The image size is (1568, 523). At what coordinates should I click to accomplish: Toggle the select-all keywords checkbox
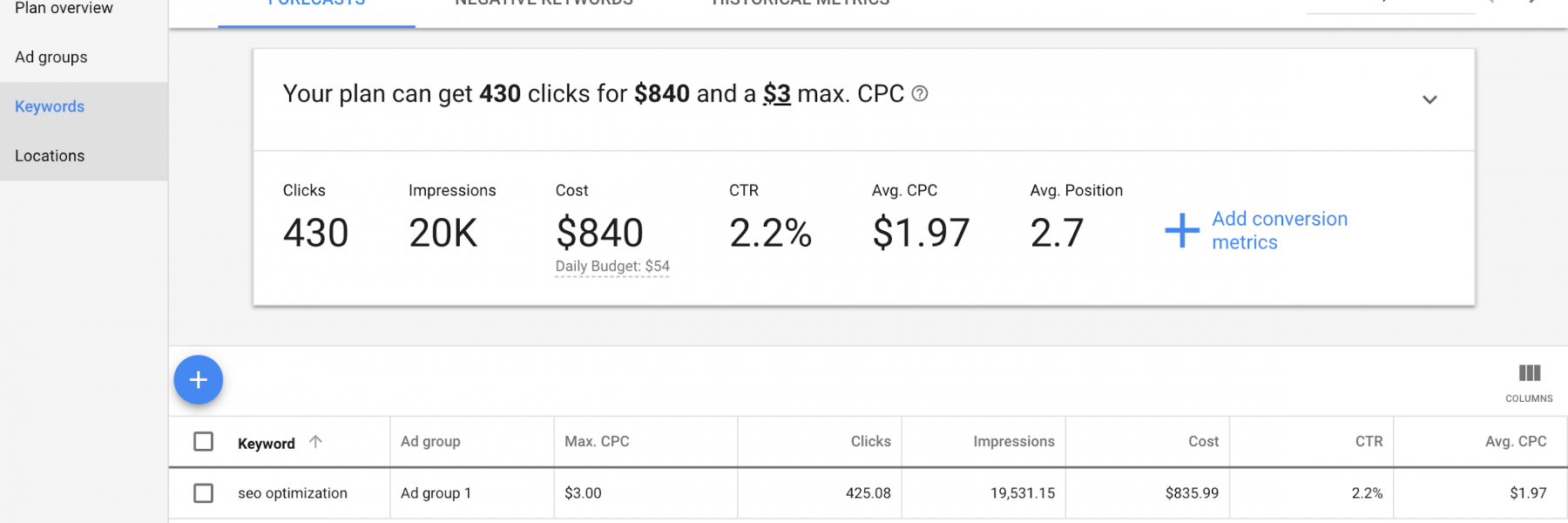203,442
